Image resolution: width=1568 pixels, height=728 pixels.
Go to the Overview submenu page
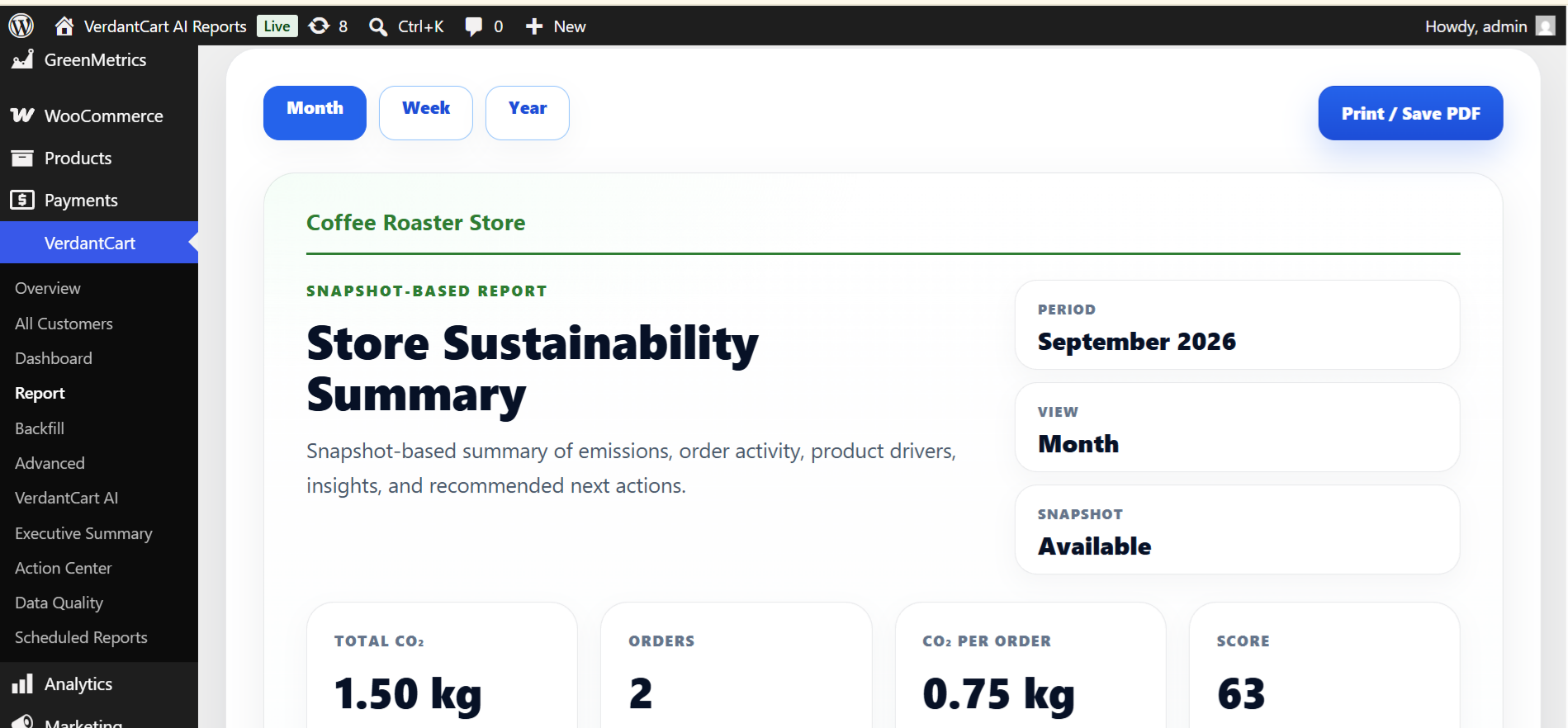[x=48, y=288]
